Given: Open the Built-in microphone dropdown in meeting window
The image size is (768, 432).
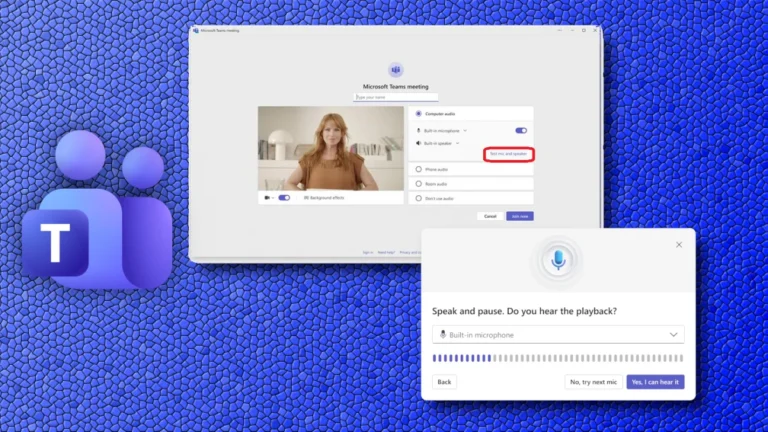Looking at the screenshot, I should [x=465, y=130].
